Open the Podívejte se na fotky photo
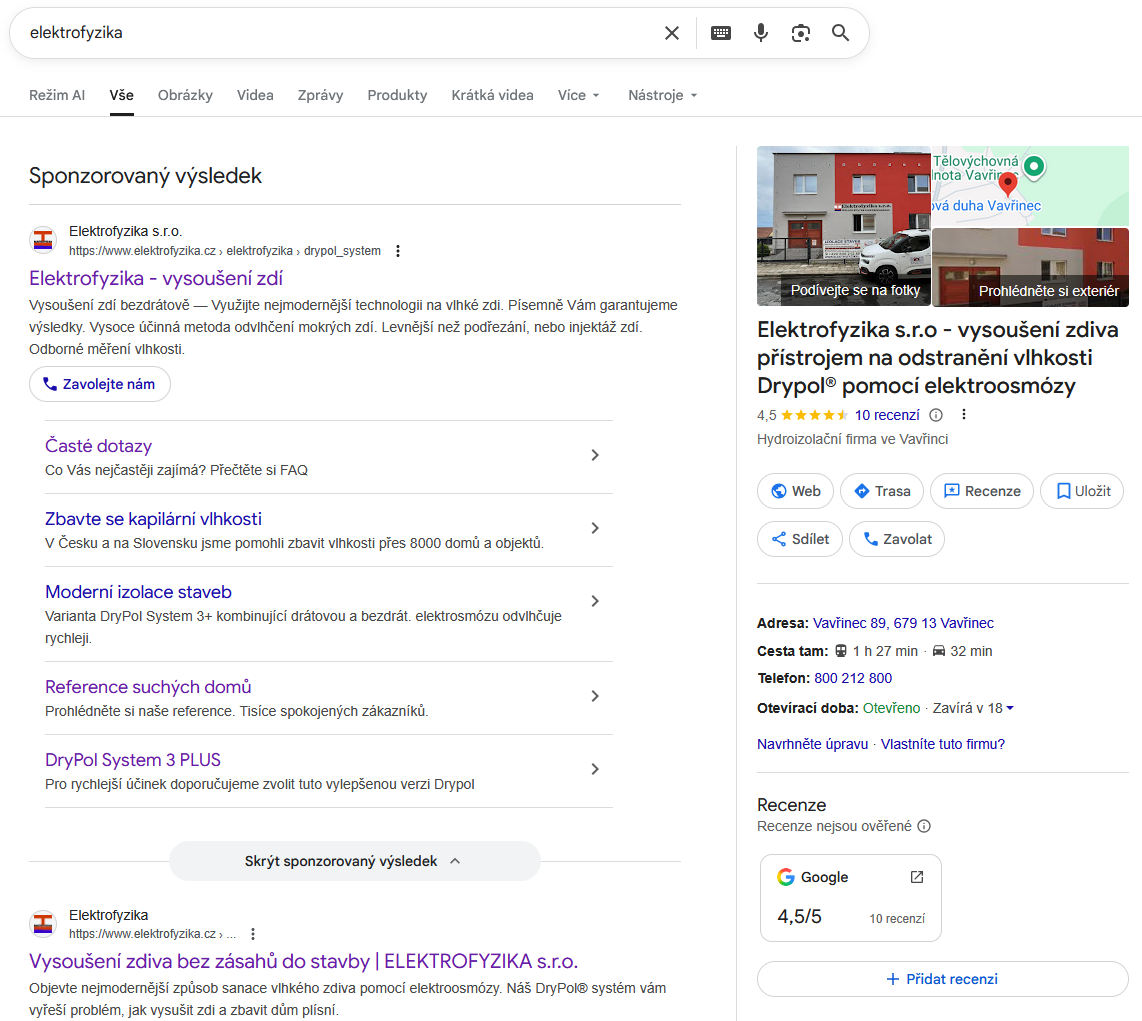This screenshot has height=1021, width=1142. [843, 226]
